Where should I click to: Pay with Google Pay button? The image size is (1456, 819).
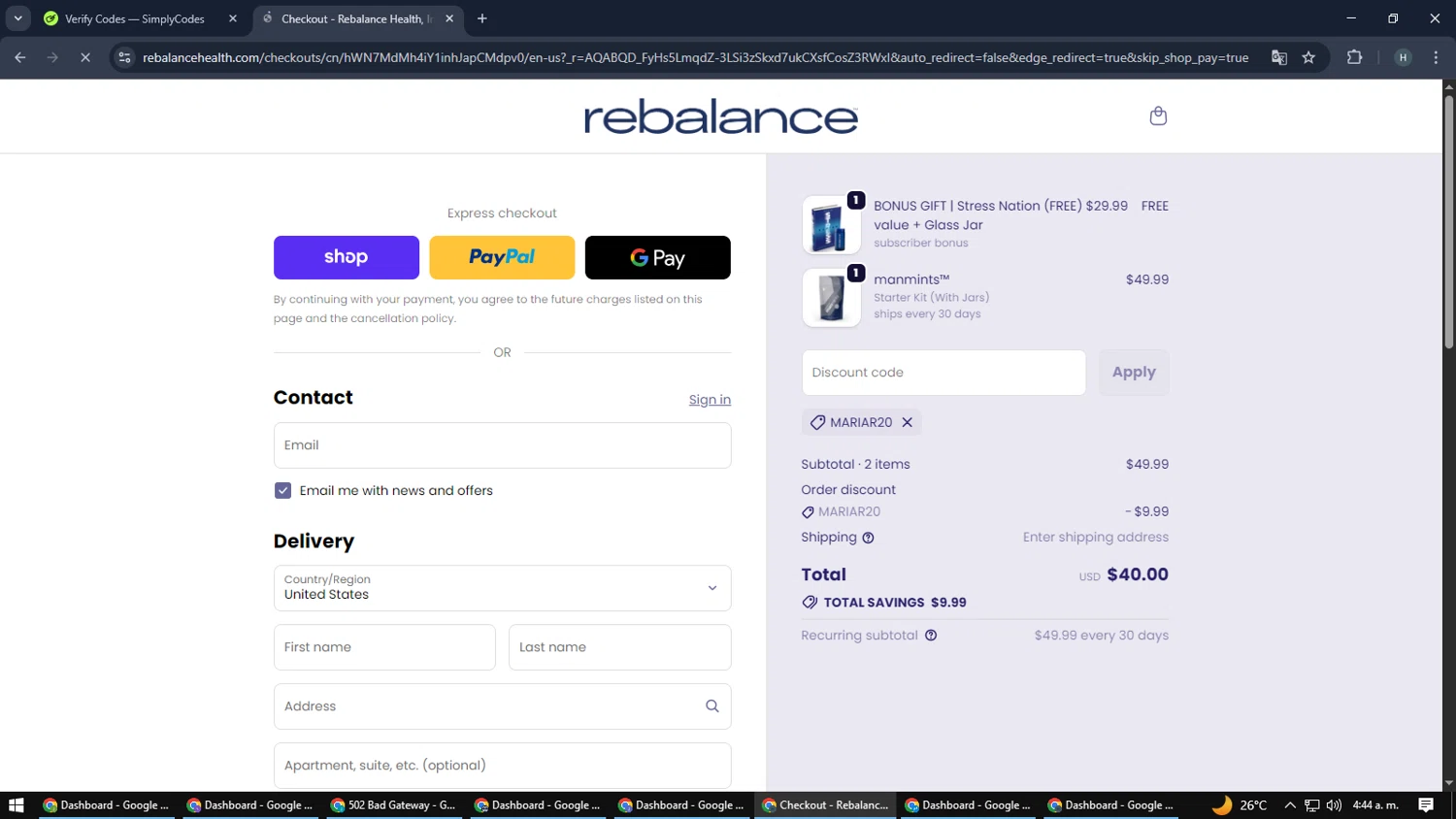(658, 257)
